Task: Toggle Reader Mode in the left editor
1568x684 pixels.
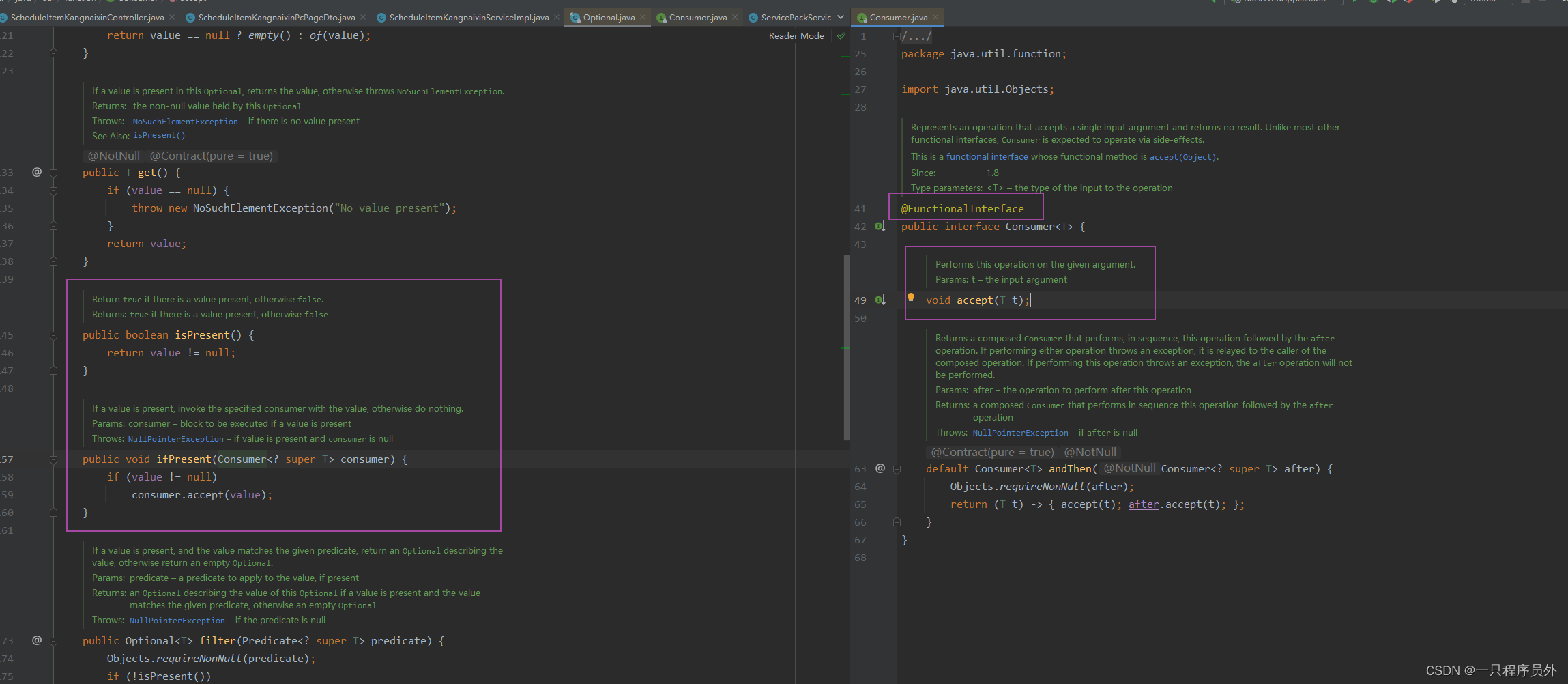Action: (796, 36)
